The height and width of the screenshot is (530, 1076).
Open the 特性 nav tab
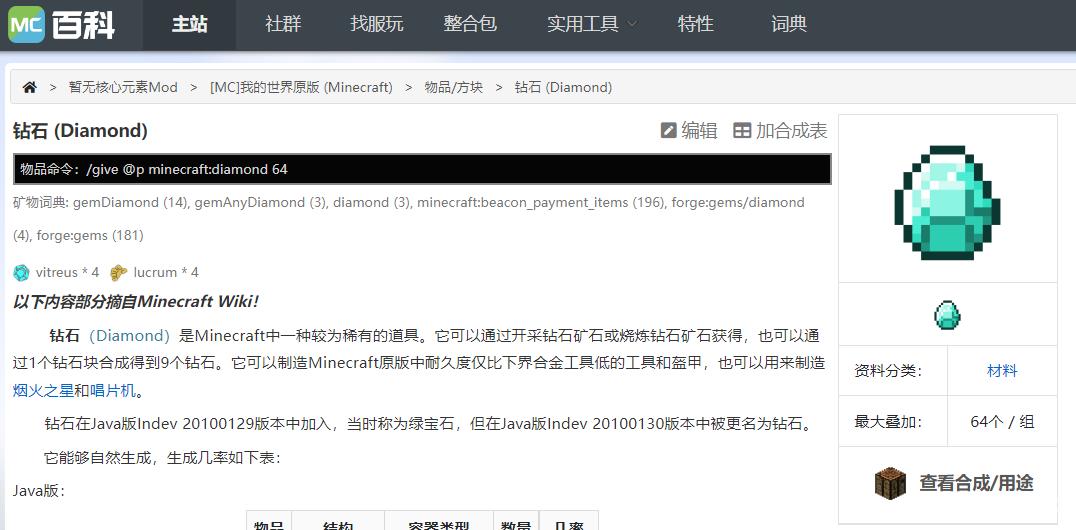tap(696, 25)
